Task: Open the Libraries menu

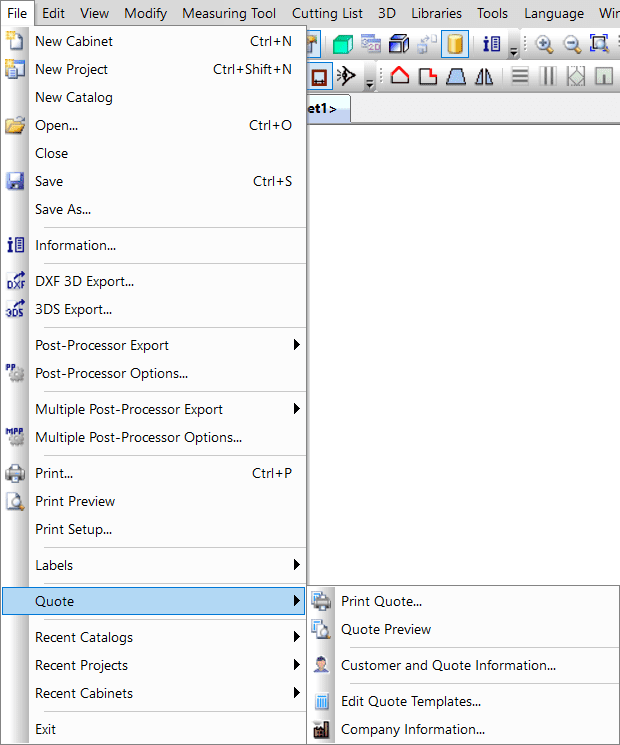Action: click(437, 13)
